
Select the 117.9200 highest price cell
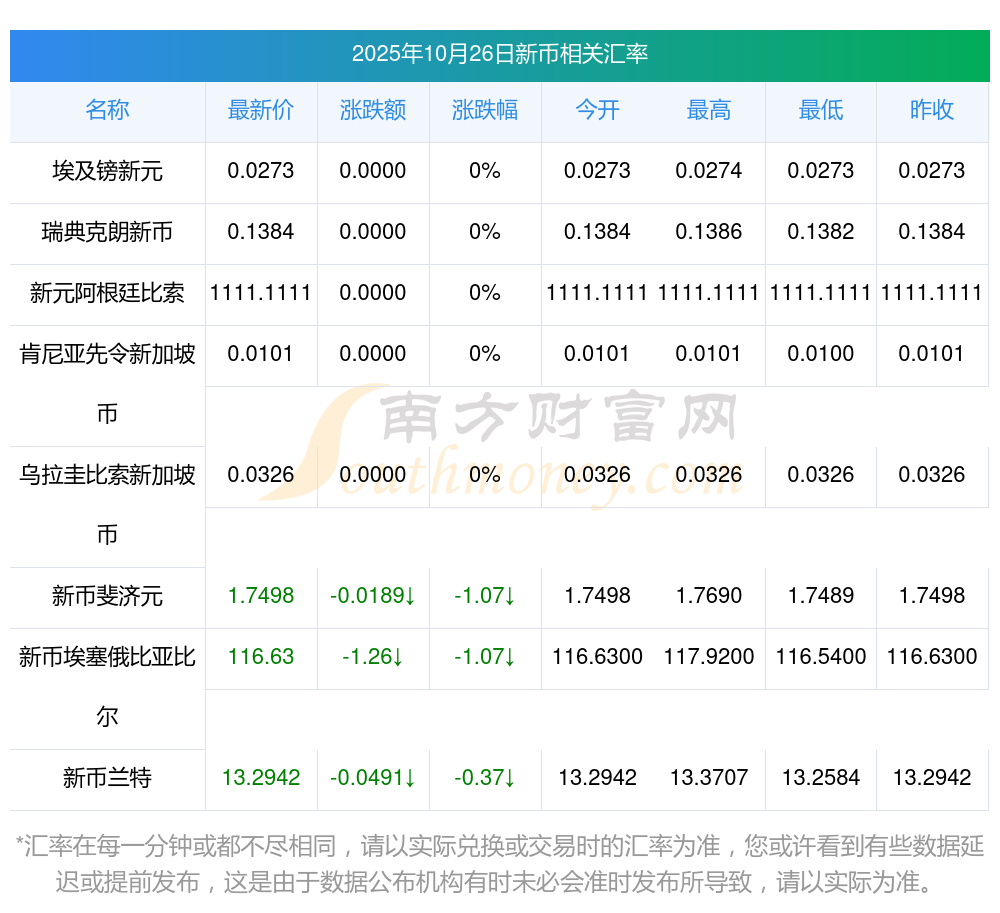709,658
